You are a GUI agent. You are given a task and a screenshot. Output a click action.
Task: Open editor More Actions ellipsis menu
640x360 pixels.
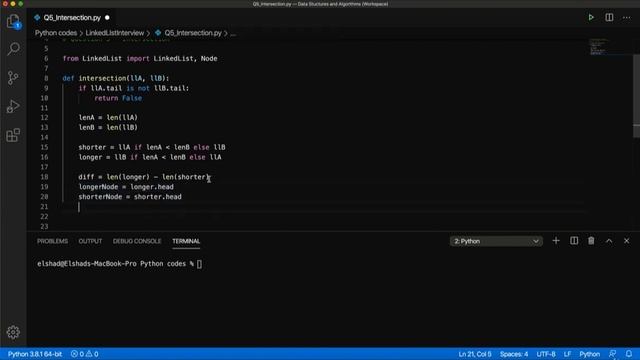pyautogui.click(x=627, y=18)
